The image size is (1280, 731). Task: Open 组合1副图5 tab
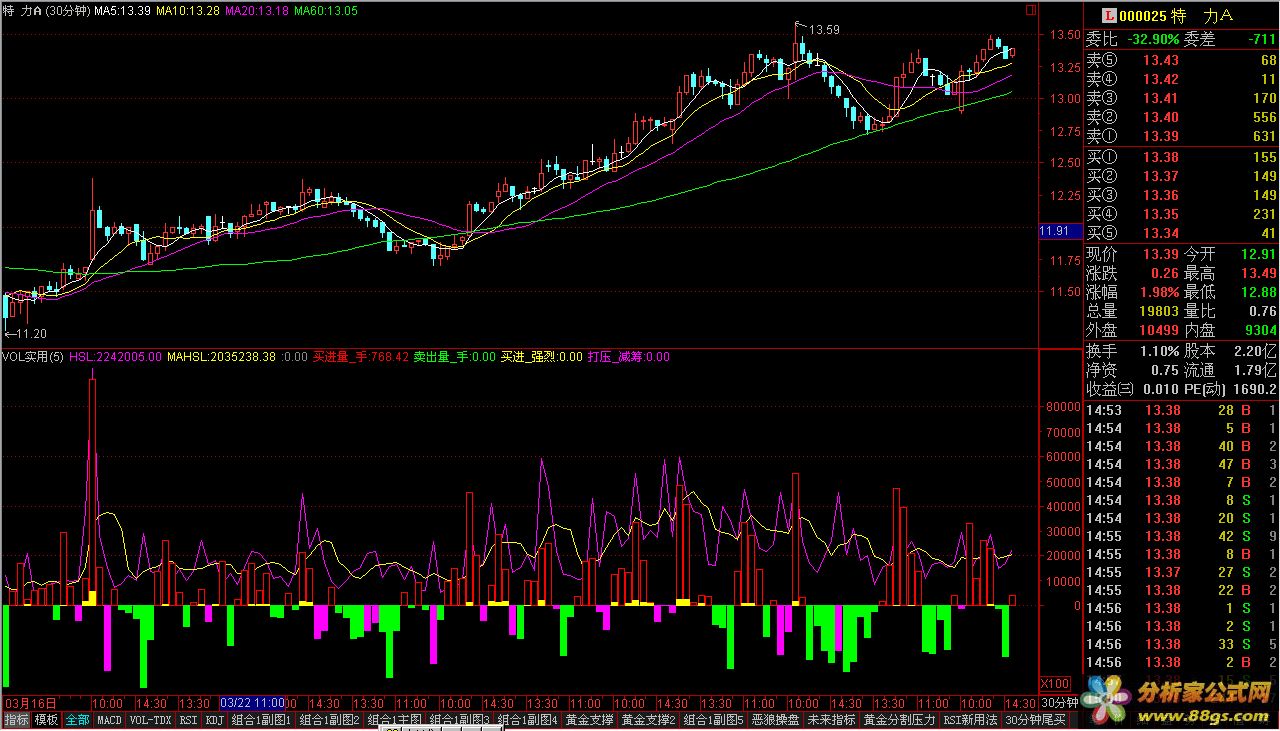pos(714,719)
